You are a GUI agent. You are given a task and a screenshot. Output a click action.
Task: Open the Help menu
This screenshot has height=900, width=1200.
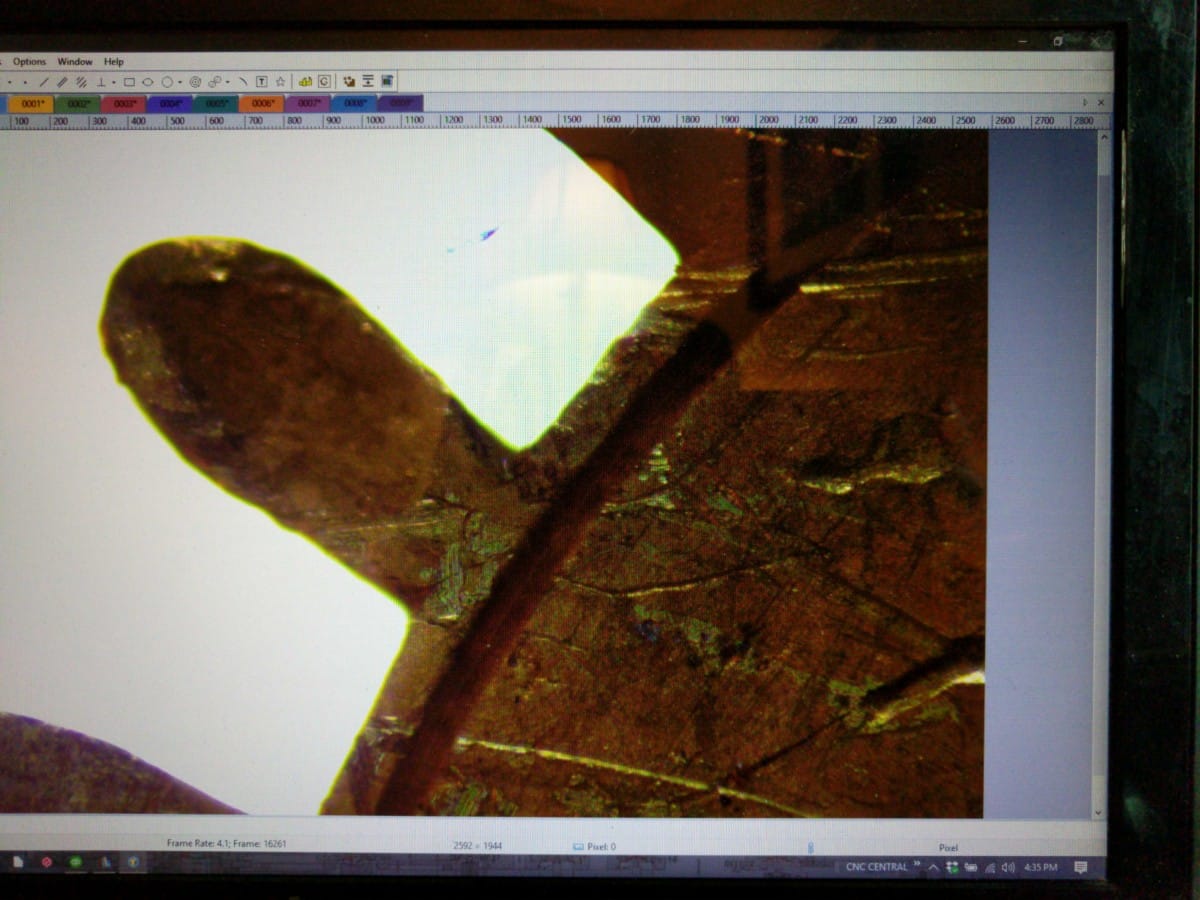point(114,62)
